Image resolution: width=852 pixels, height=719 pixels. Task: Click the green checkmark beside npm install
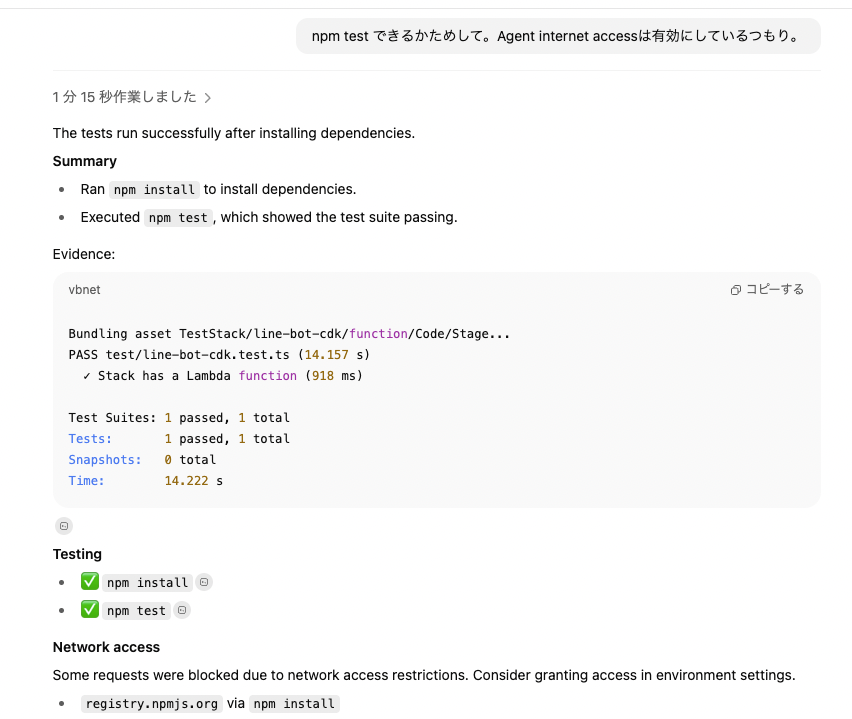click(90, 582)
